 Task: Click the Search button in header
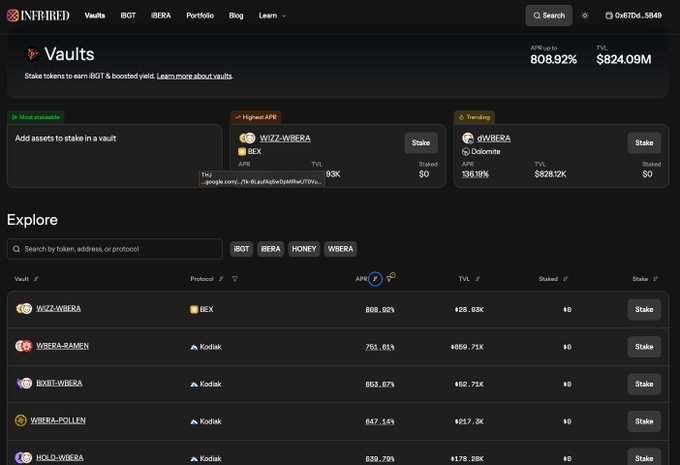pos(549,16)
